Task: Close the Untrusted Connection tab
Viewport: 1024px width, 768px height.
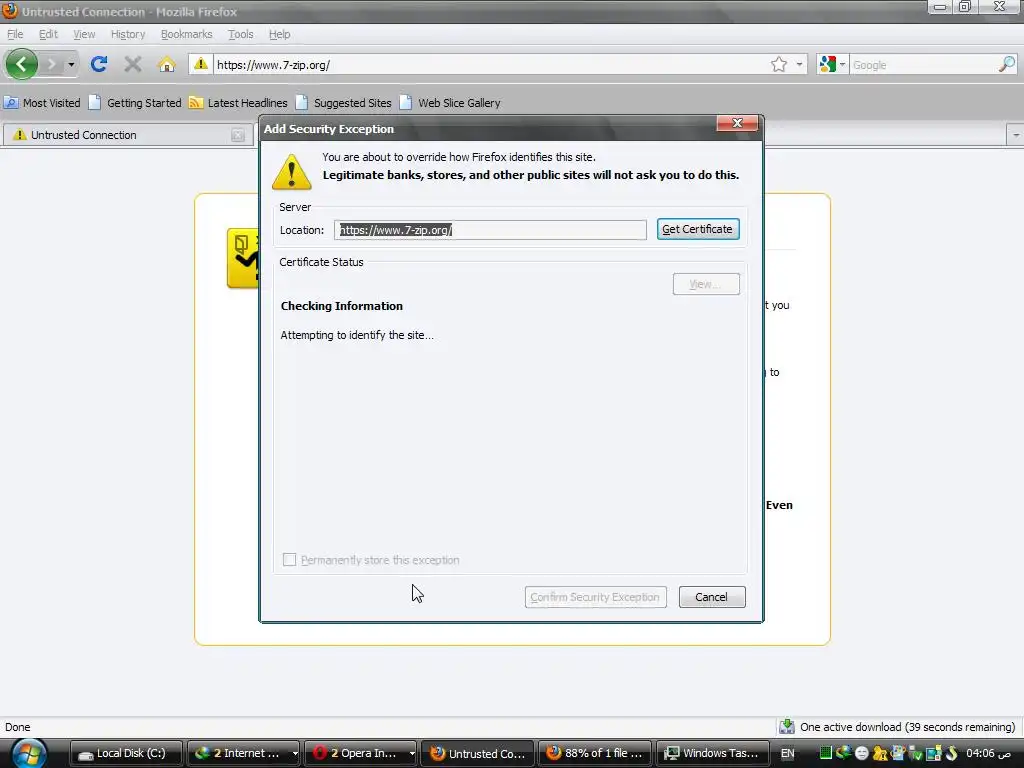Action: coord(238,135)
